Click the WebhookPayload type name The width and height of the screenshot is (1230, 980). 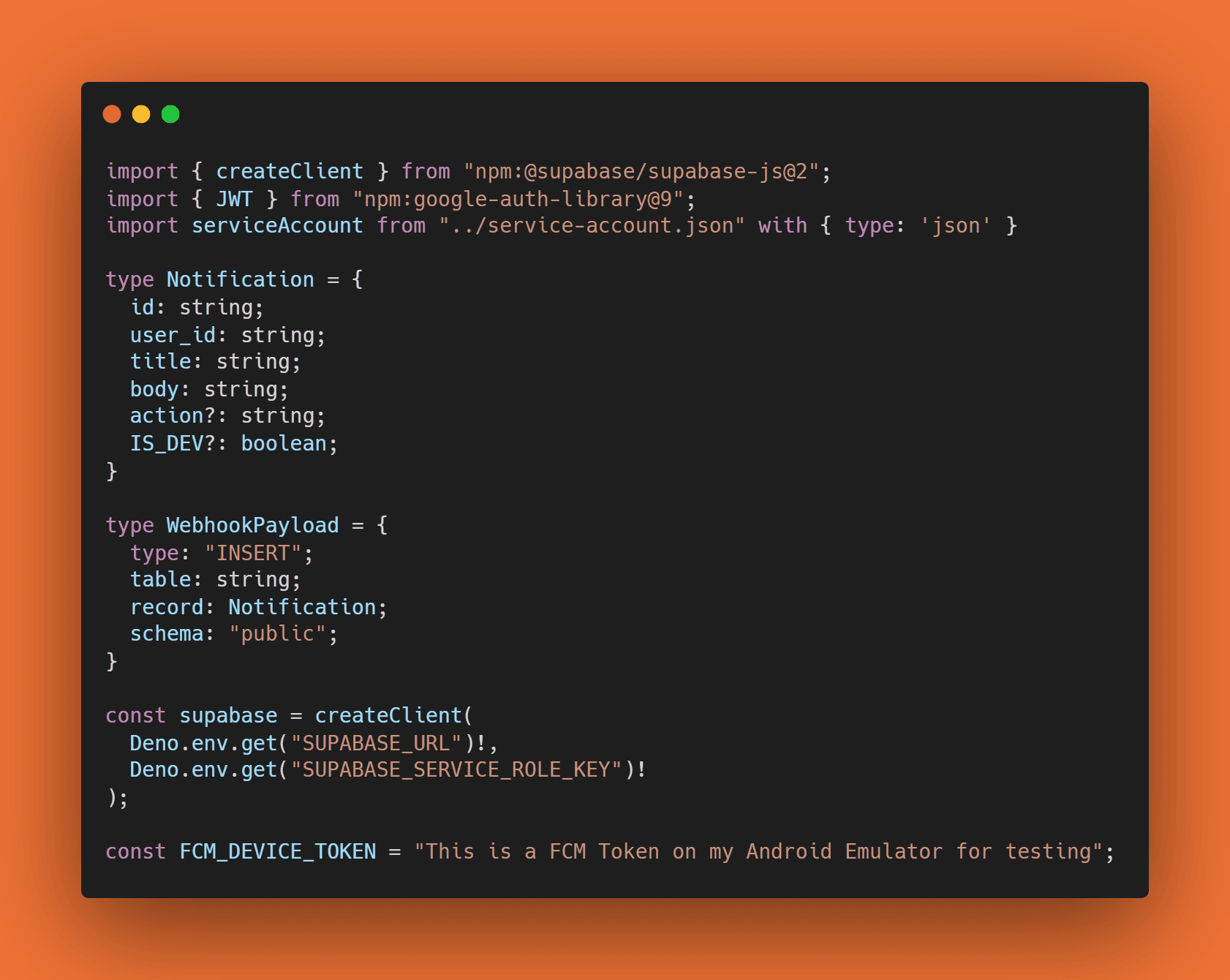(252, 525)
